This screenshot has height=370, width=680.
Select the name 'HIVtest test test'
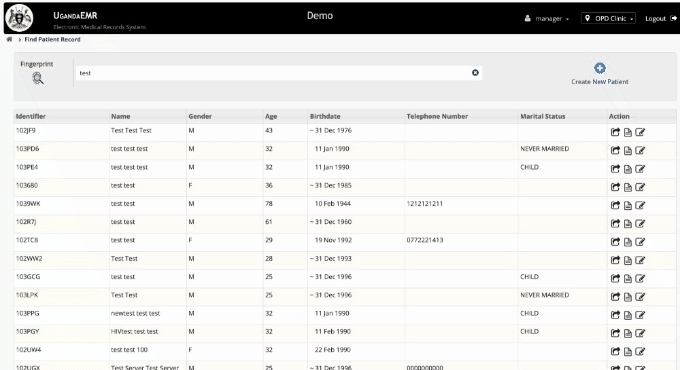pyautogui.click(x=134, y=331)
